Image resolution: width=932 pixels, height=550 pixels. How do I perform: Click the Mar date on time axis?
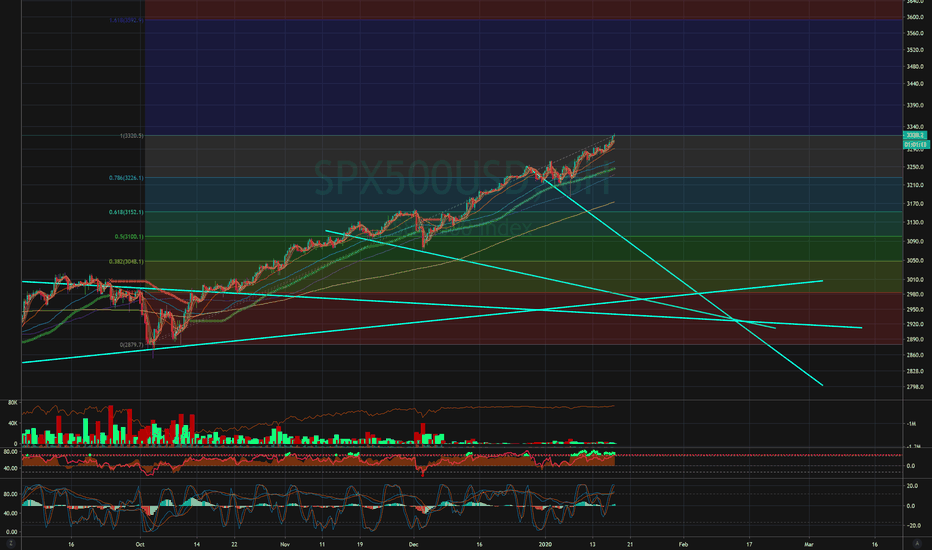808,544
